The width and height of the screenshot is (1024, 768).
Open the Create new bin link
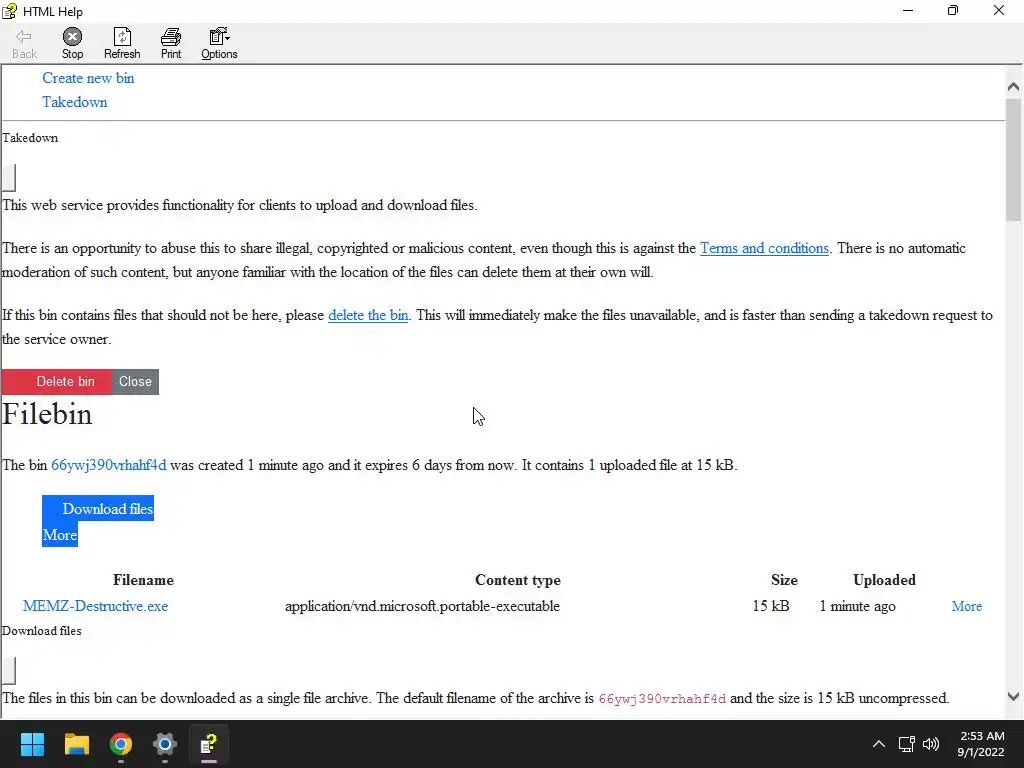88,78
